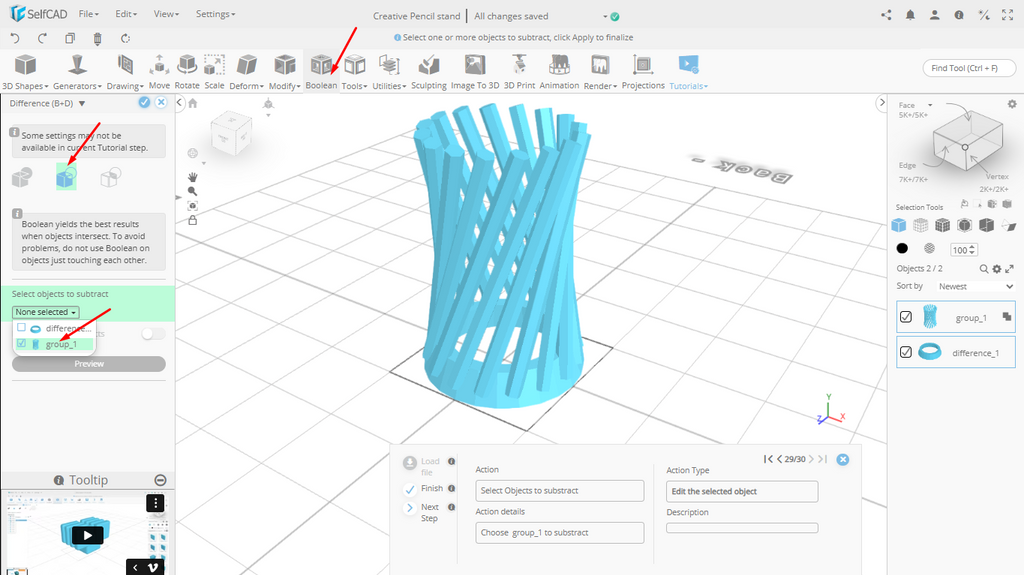The width and height of the screenshot is (1024, 575).
Task: Select the pan hand tool
Action: (193, 177)
